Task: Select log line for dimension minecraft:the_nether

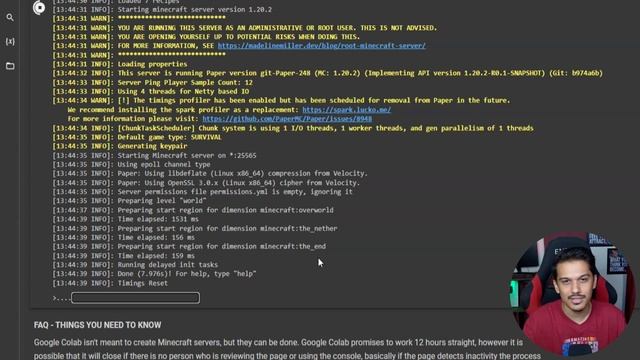Action: pos(195,229)
